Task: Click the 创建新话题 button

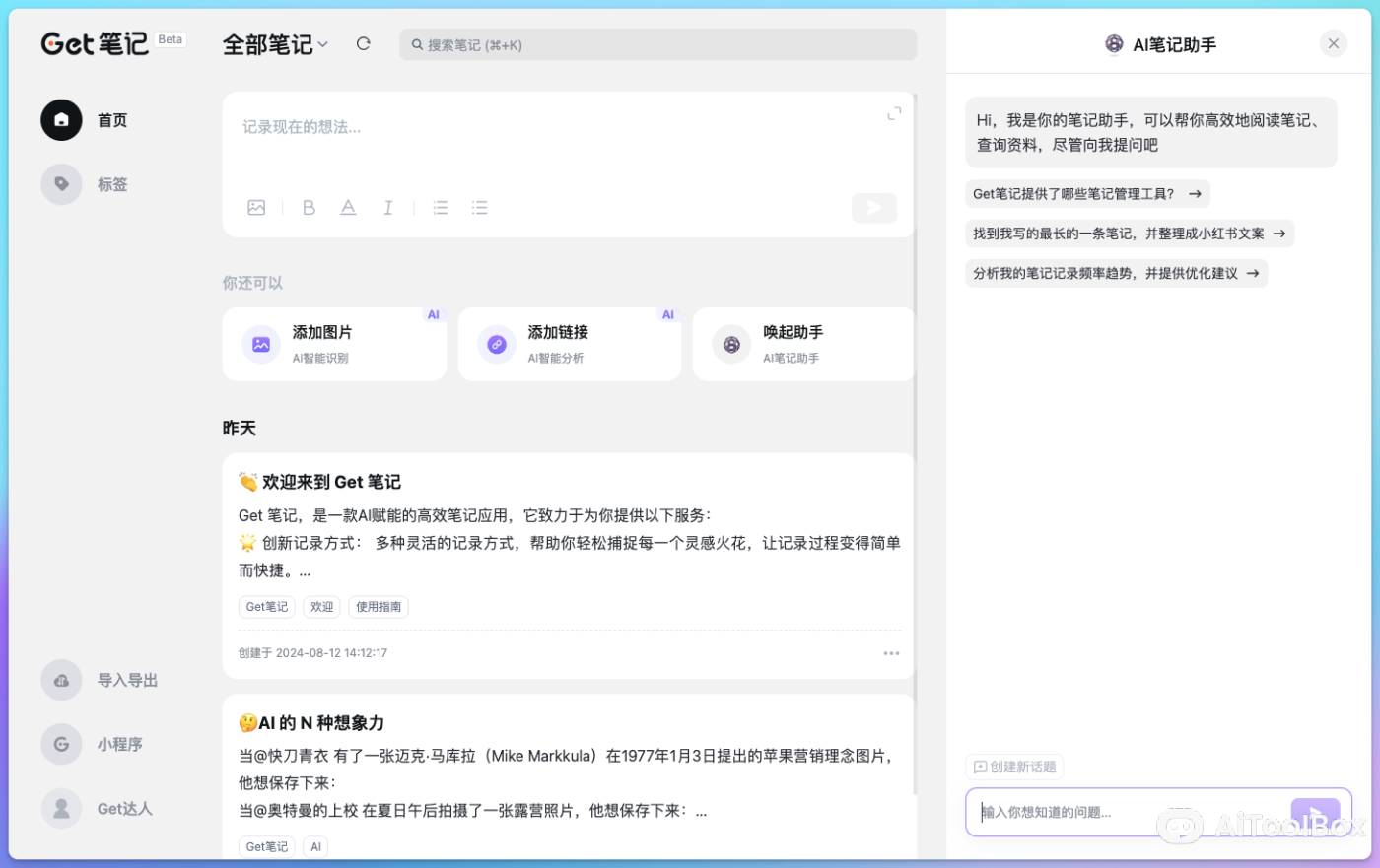Action: [1014, 766]
